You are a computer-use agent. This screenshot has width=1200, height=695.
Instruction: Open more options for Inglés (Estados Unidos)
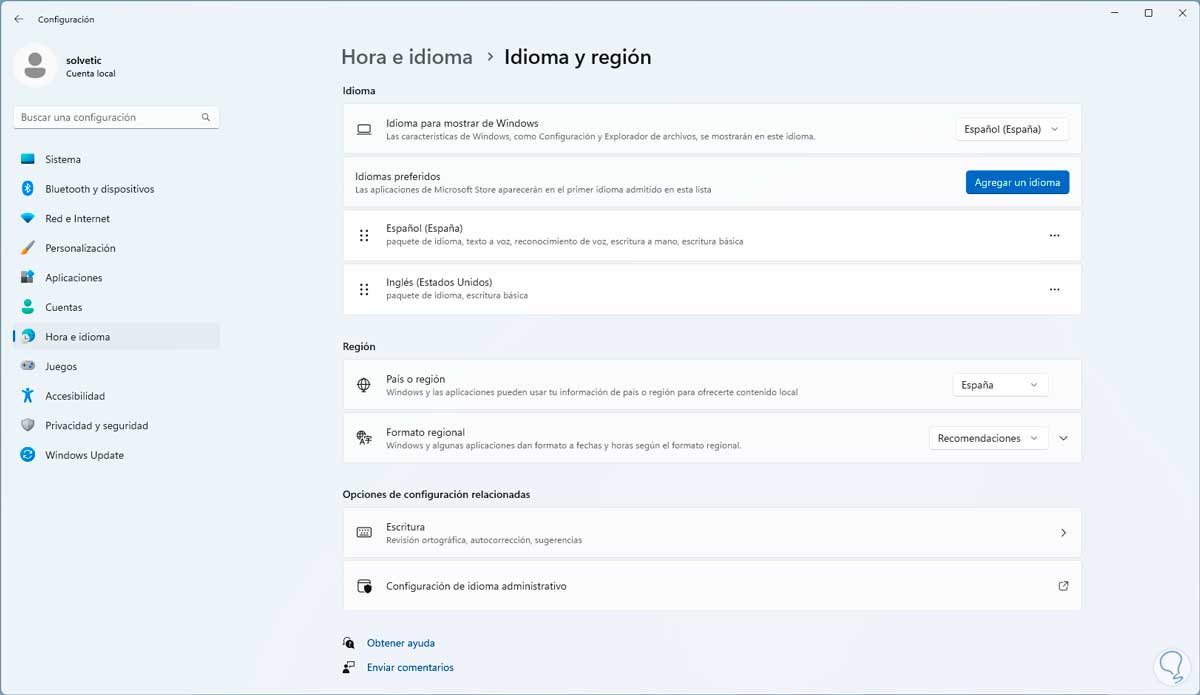(x=1054, y=289)
